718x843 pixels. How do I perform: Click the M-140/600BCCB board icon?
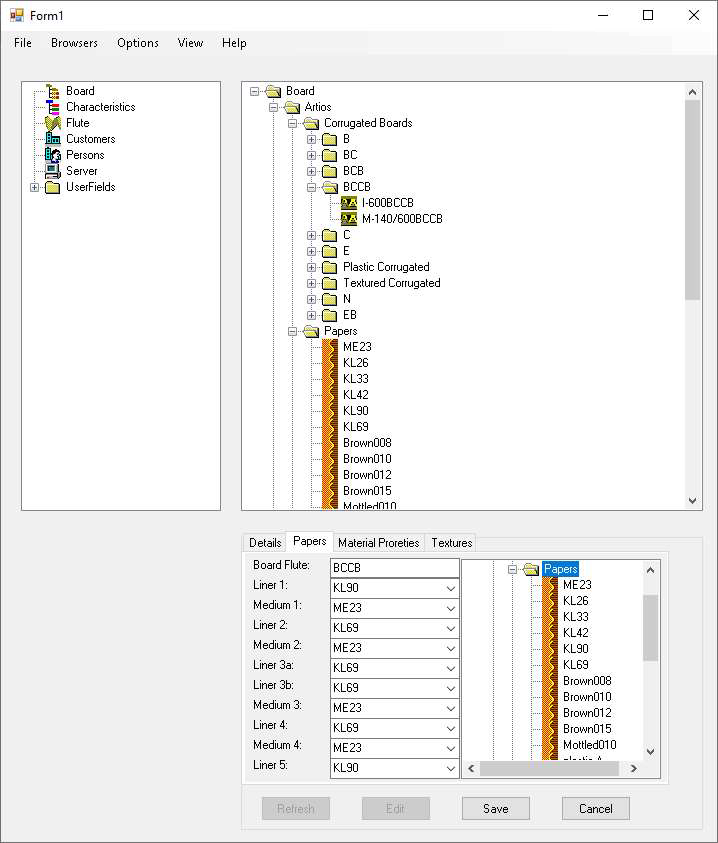coord(349,219)
